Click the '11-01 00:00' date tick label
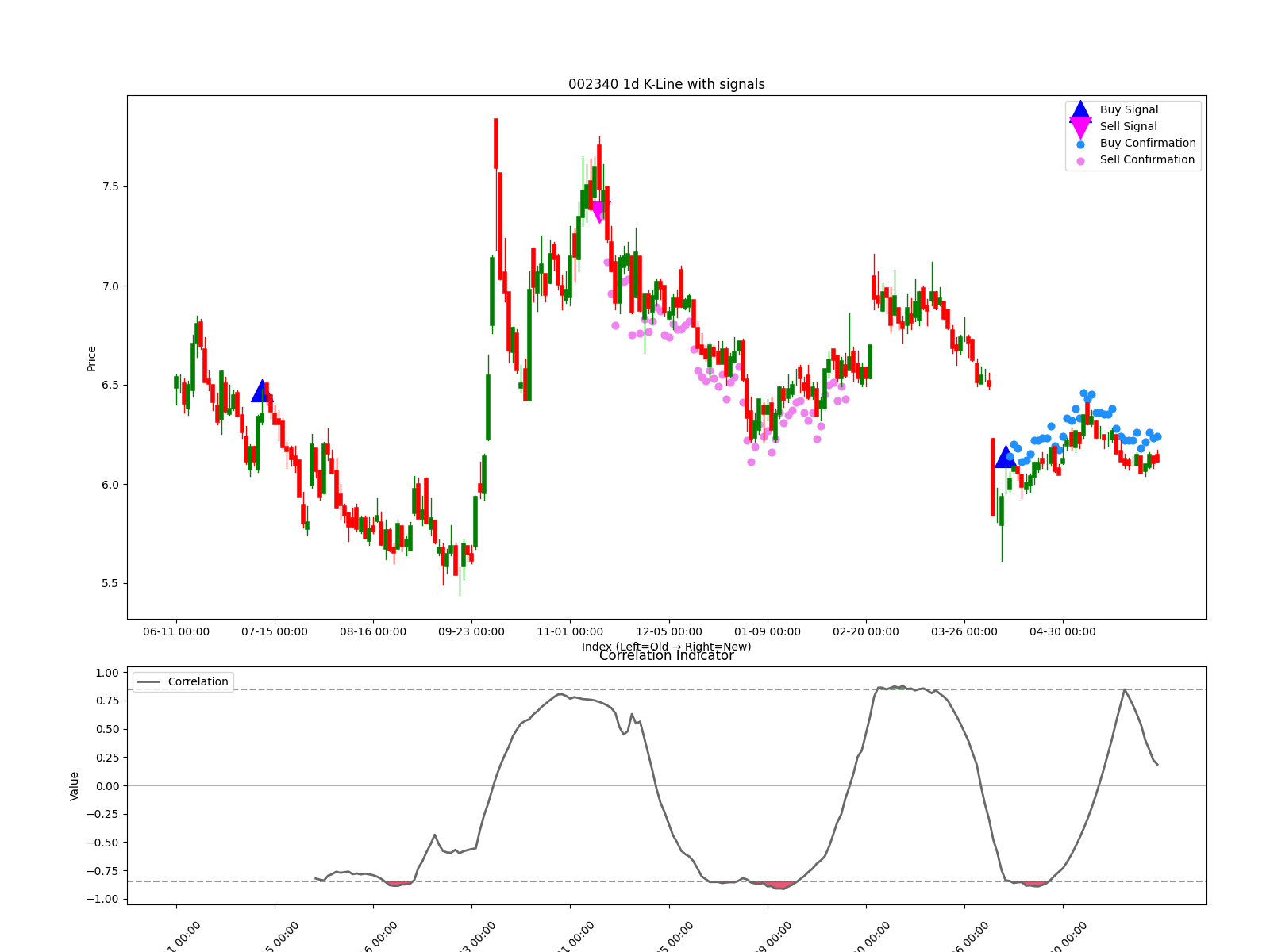 point(570,631)
